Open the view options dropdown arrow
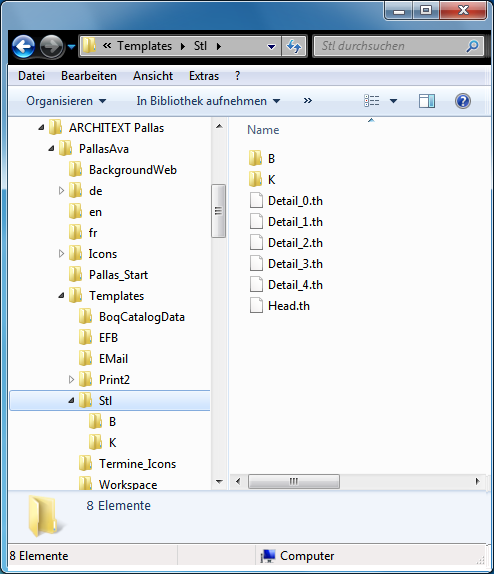The image size is (494, 574). coord(393,101)
